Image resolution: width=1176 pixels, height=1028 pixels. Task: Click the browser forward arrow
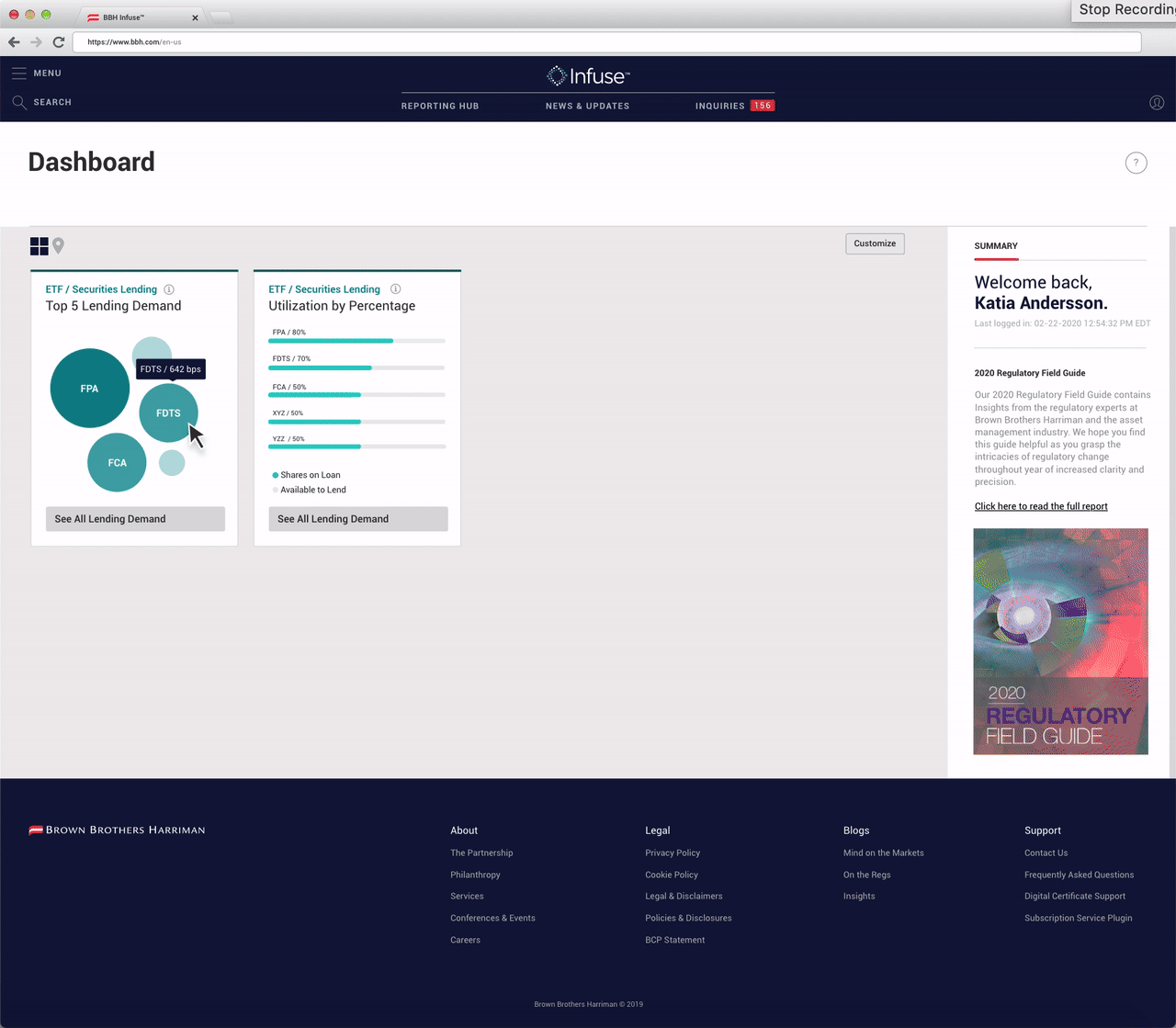tap(37, 42)
